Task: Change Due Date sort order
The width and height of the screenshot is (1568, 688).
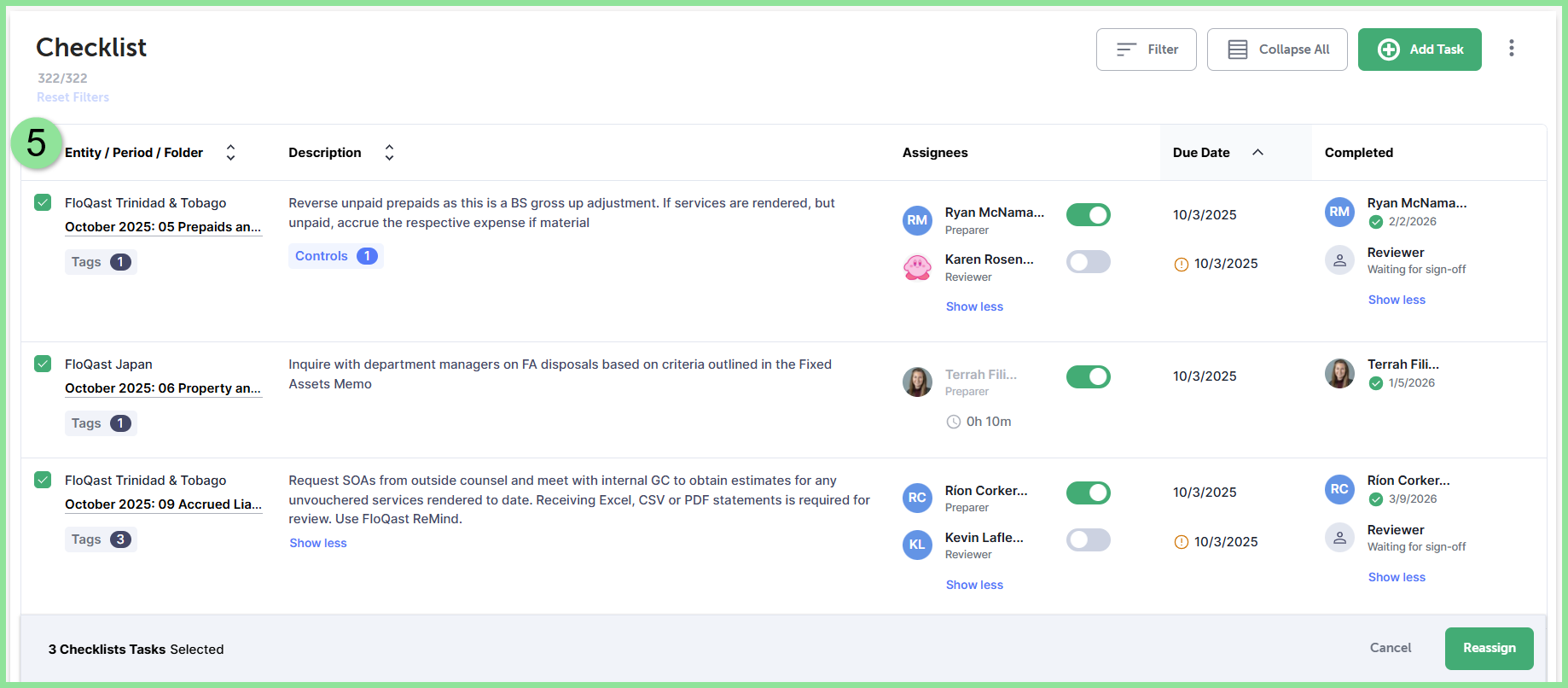Action: 1257,153
